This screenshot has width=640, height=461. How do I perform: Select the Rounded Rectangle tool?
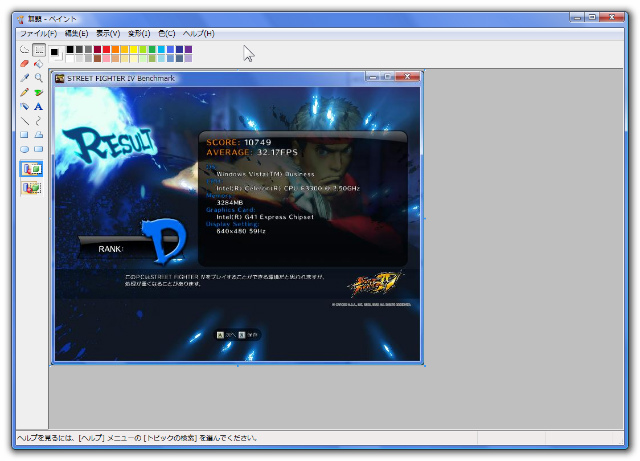pos(39,149)
